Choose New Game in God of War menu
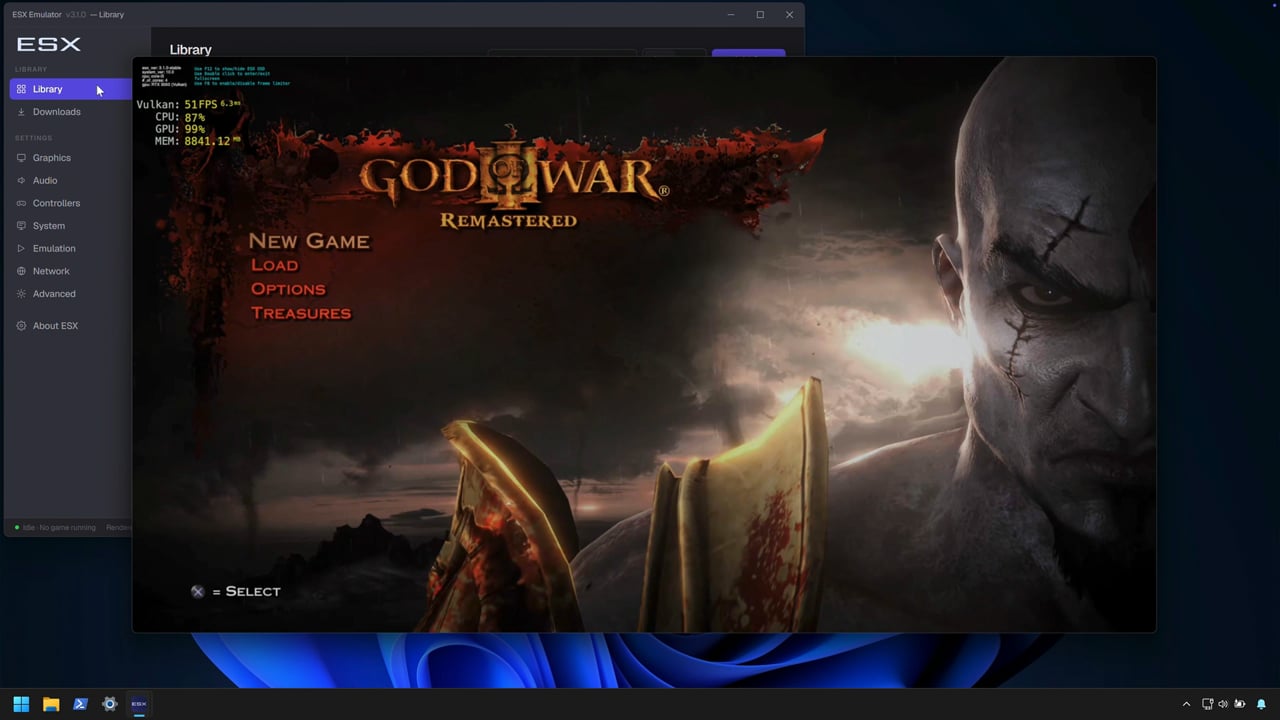The height and width of the screenshot is (720, 1280). tap(309, 241)
